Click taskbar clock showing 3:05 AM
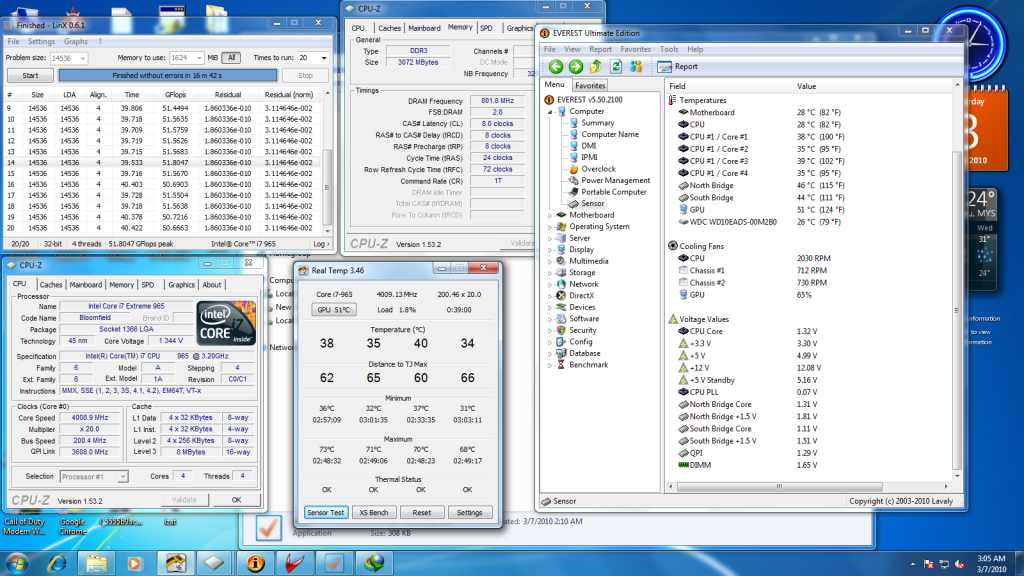The width and height of the screenshot is (1024, 576). coord(991,564)
